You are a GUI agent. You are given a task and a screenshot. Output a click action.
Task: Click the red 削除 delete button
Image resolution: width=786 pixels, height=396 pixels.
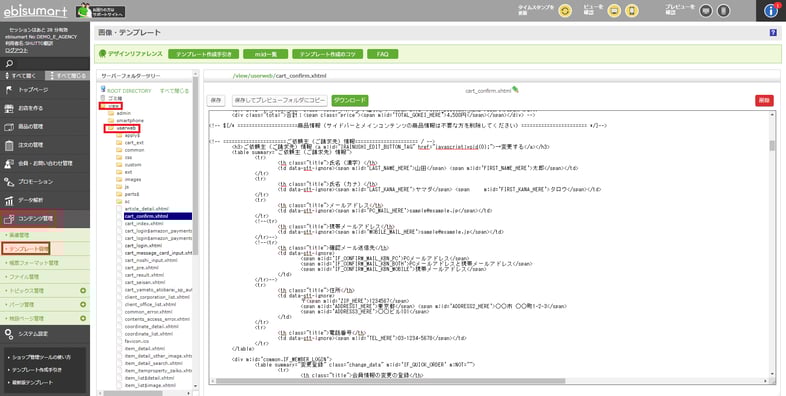pyautogui.click(x=764, y=101)
